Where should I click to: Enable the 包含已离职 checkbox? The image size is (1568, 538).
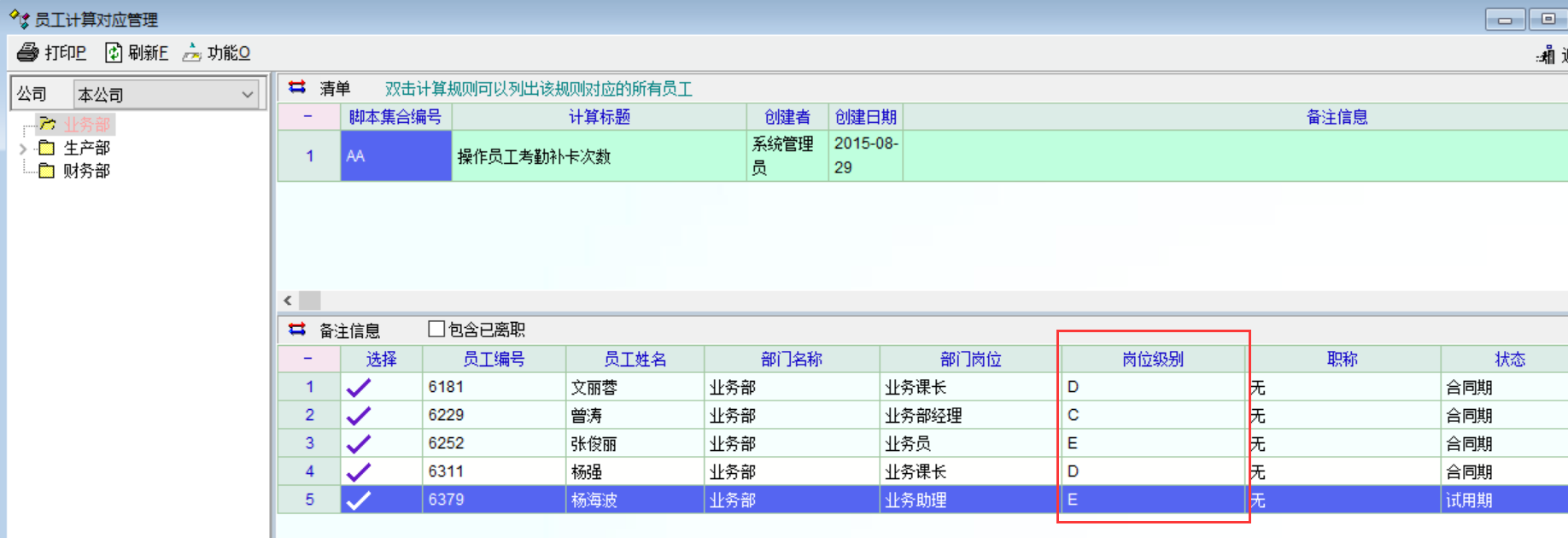pyautogui.click(x=436, y=329)
